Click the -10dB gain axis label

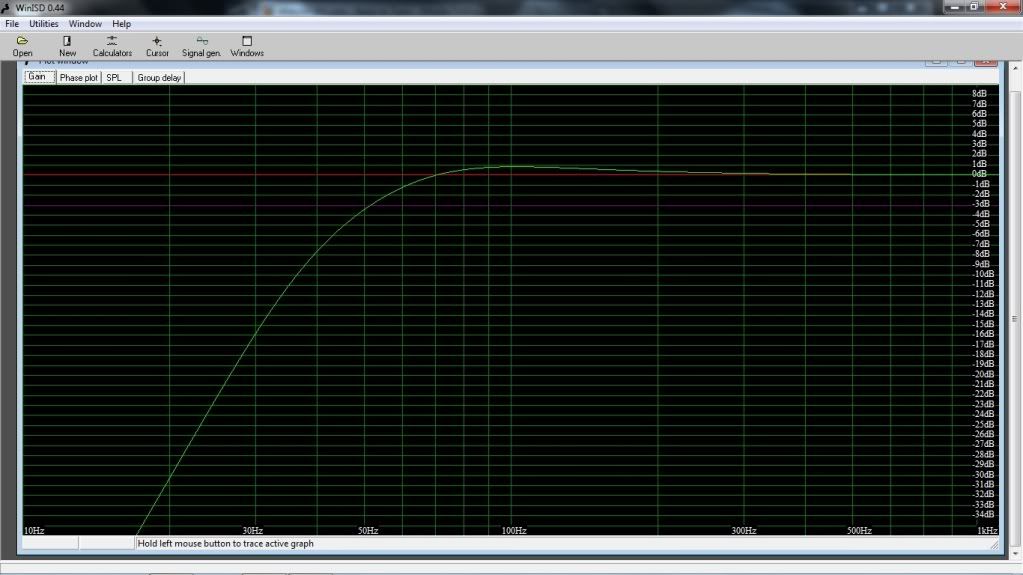tap(983, 273)
